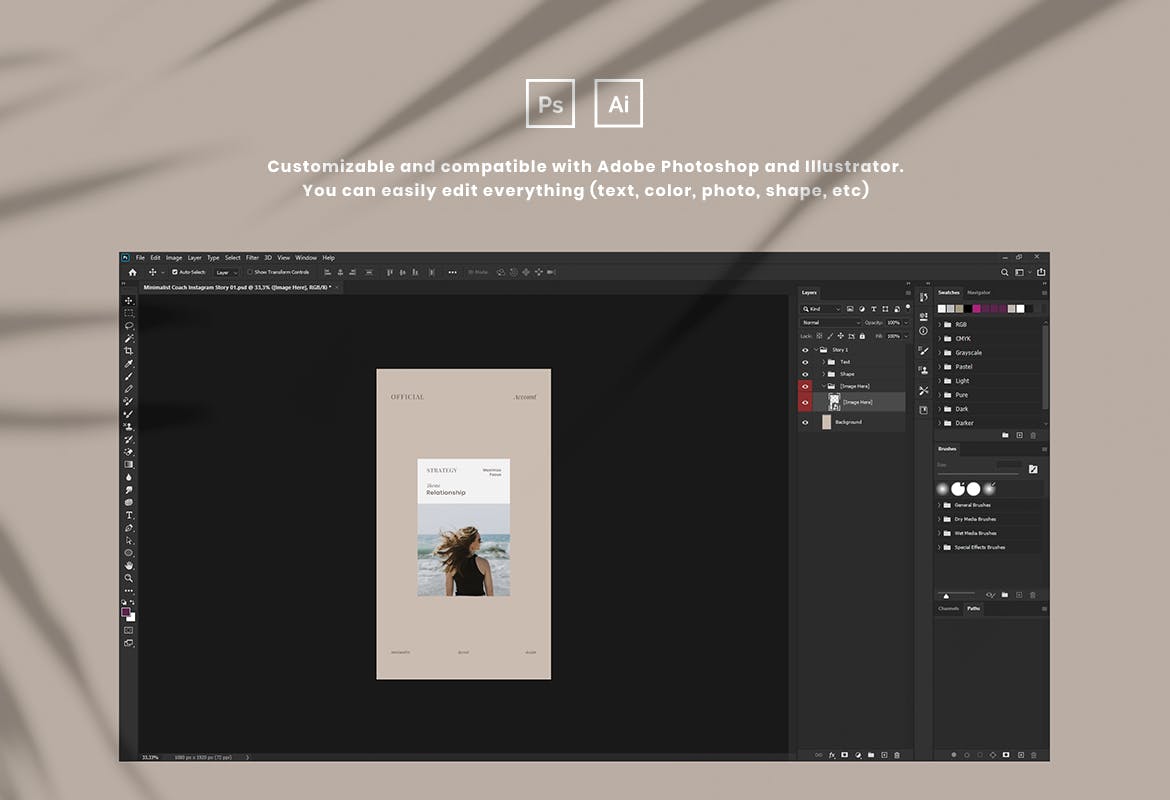Hide the Background layer

click(805, 422)
